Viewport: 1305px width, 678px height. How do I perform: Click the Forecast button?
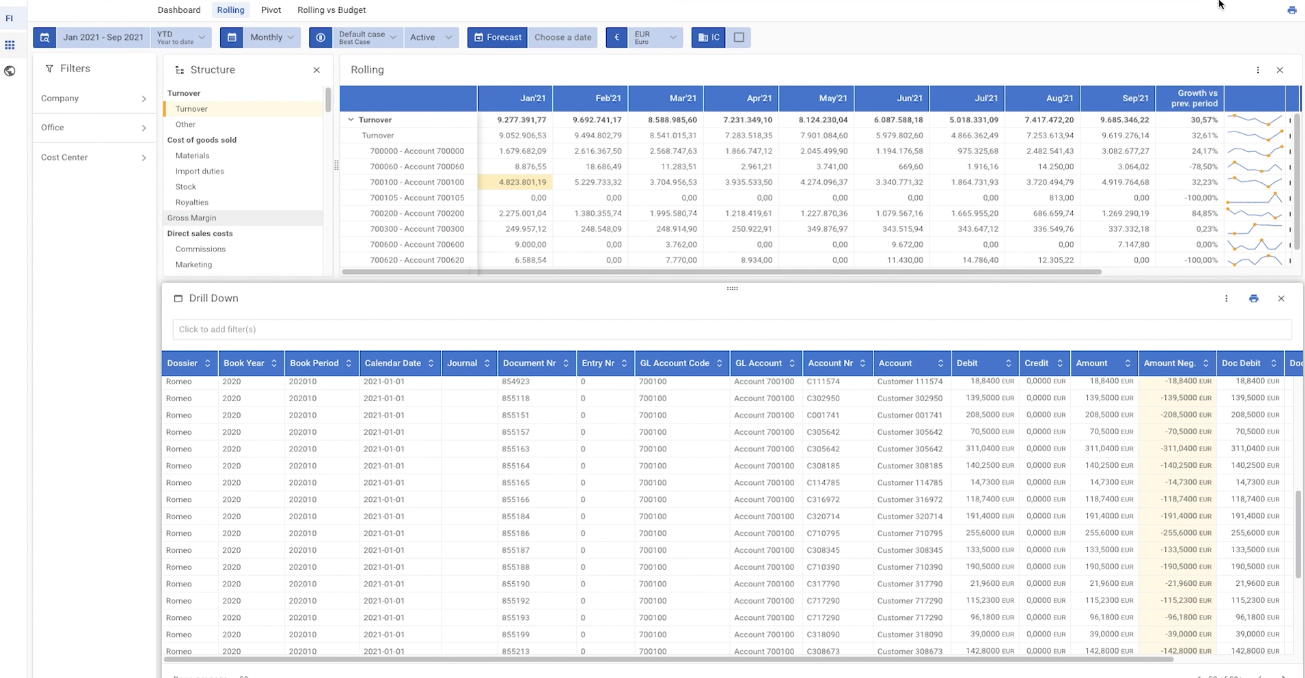[x=497, y=38]
